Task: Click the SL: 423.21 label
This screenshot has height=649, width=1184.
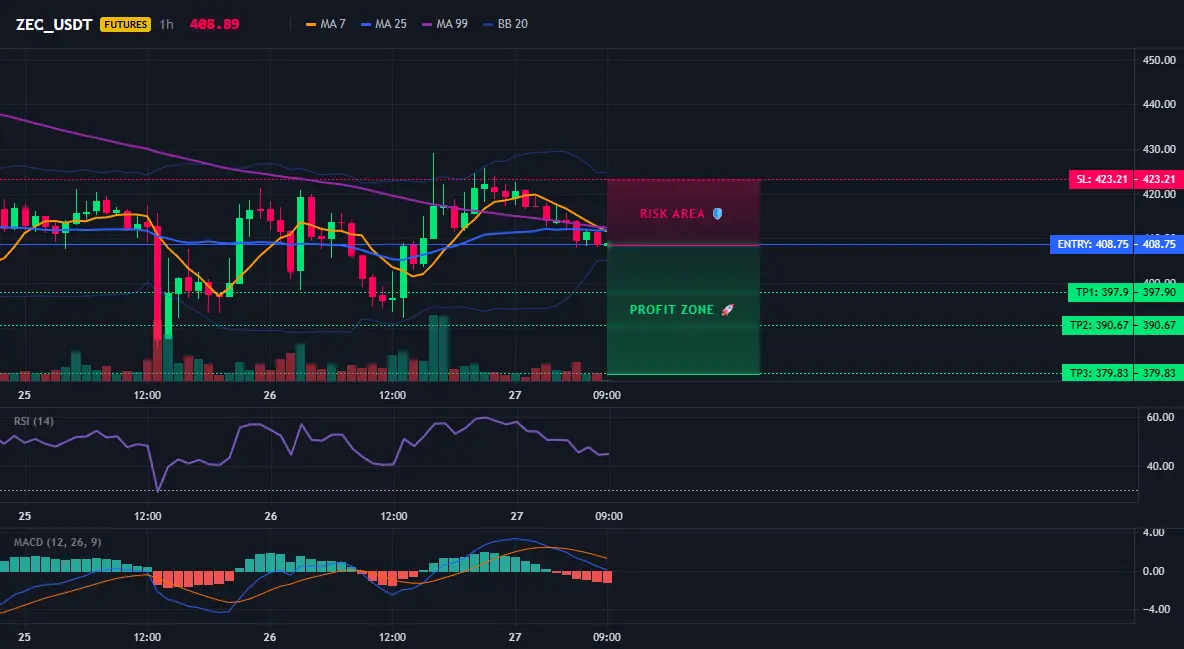Action: 1101,179
